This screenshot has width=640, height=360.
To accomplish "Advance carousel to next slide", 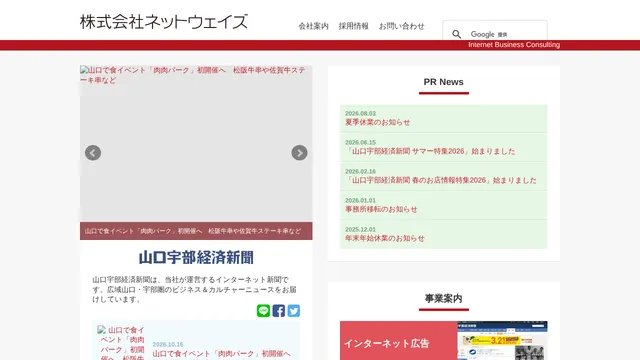I will [x=299, y=153].
